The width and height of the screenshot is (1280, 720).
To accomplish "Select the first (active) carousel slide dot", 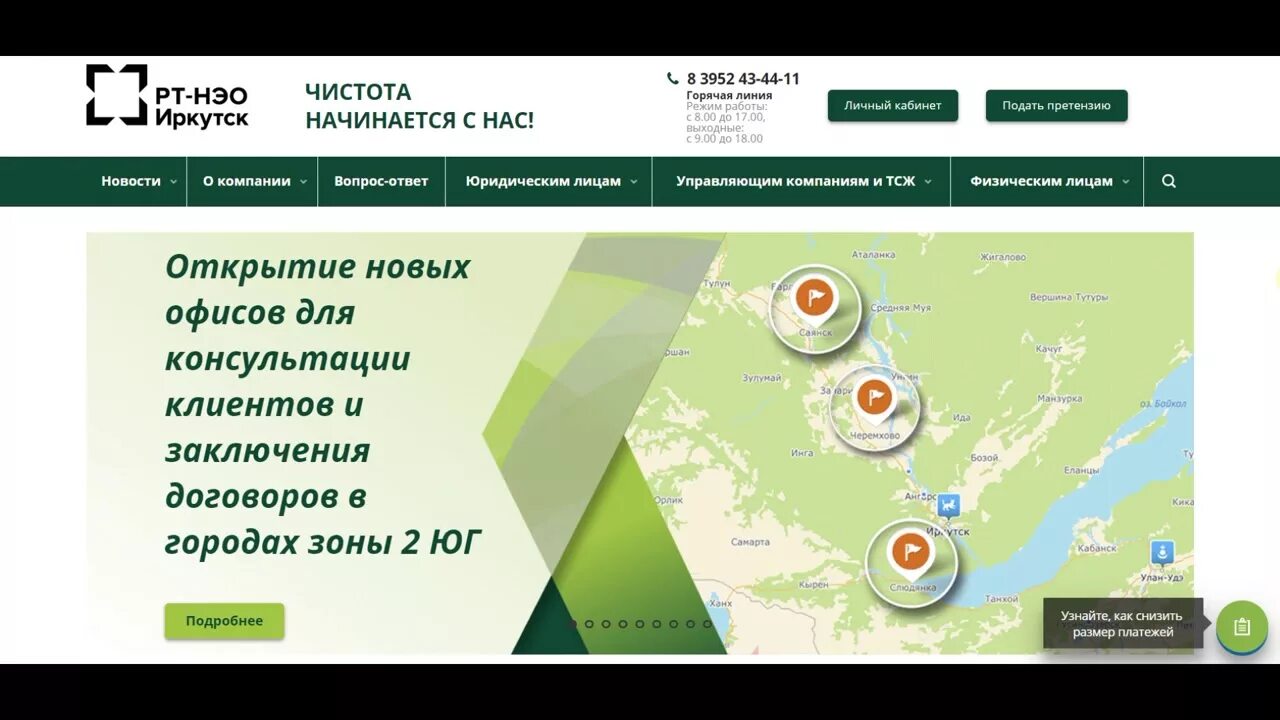I will [x=573, y=624].
